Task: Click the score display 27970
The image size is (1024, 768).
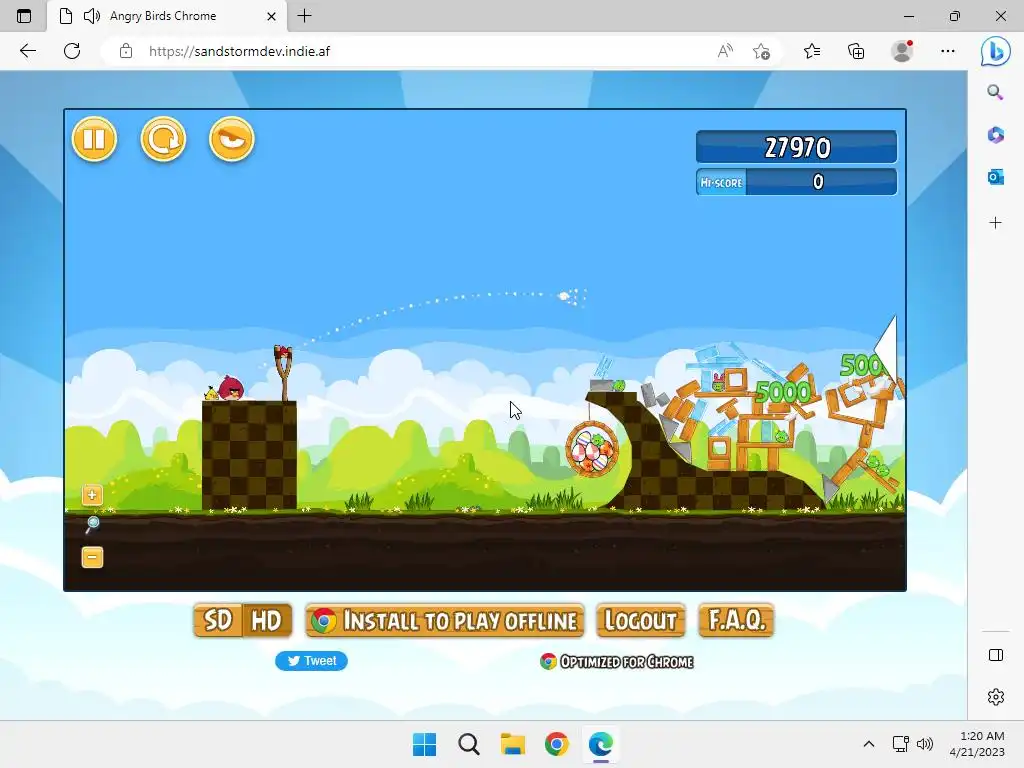Action: click(797, 147)
